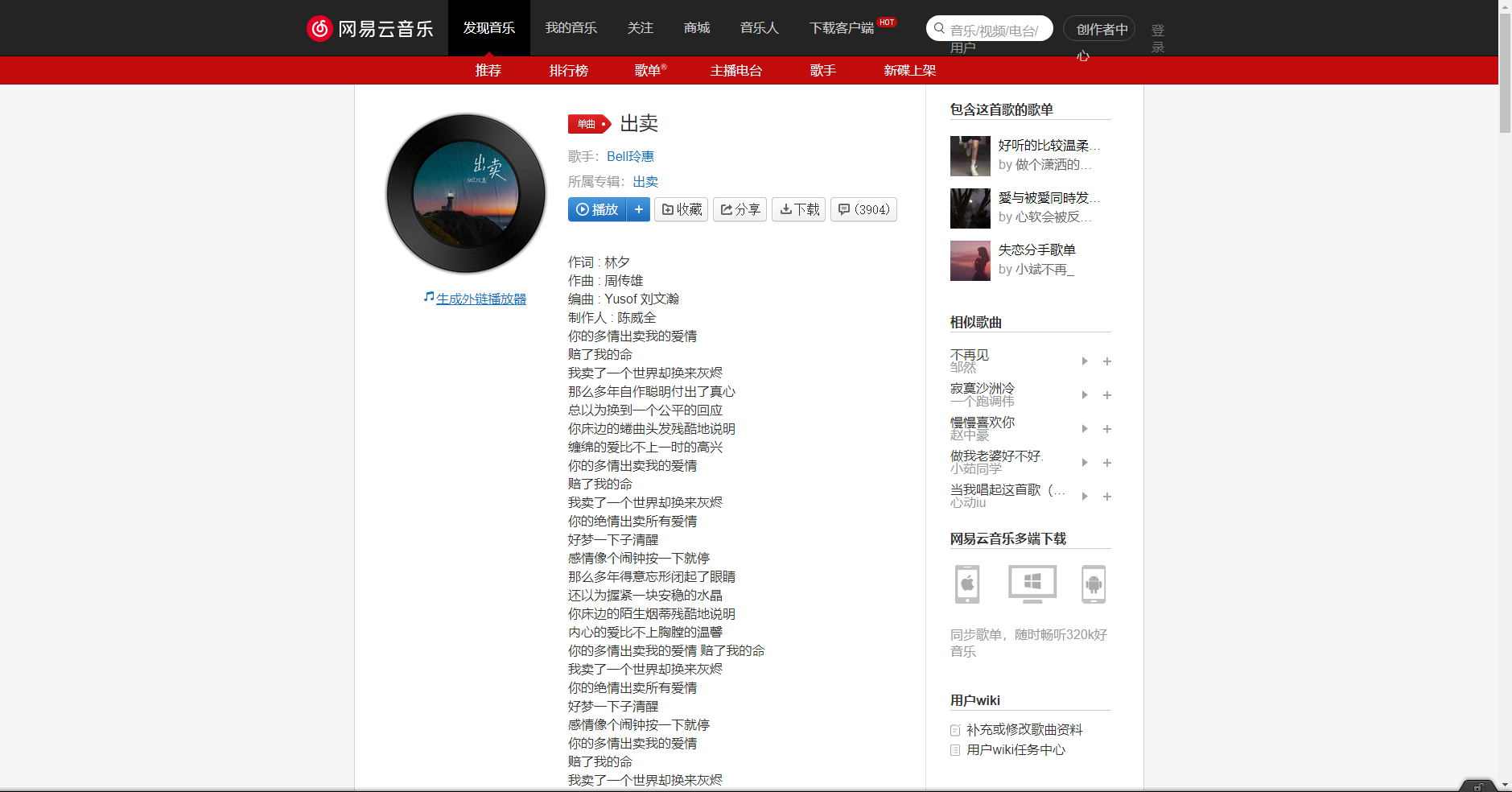1512x792 pixels.
Task: Click the Windows client download icon
Action: [1031, 584]
